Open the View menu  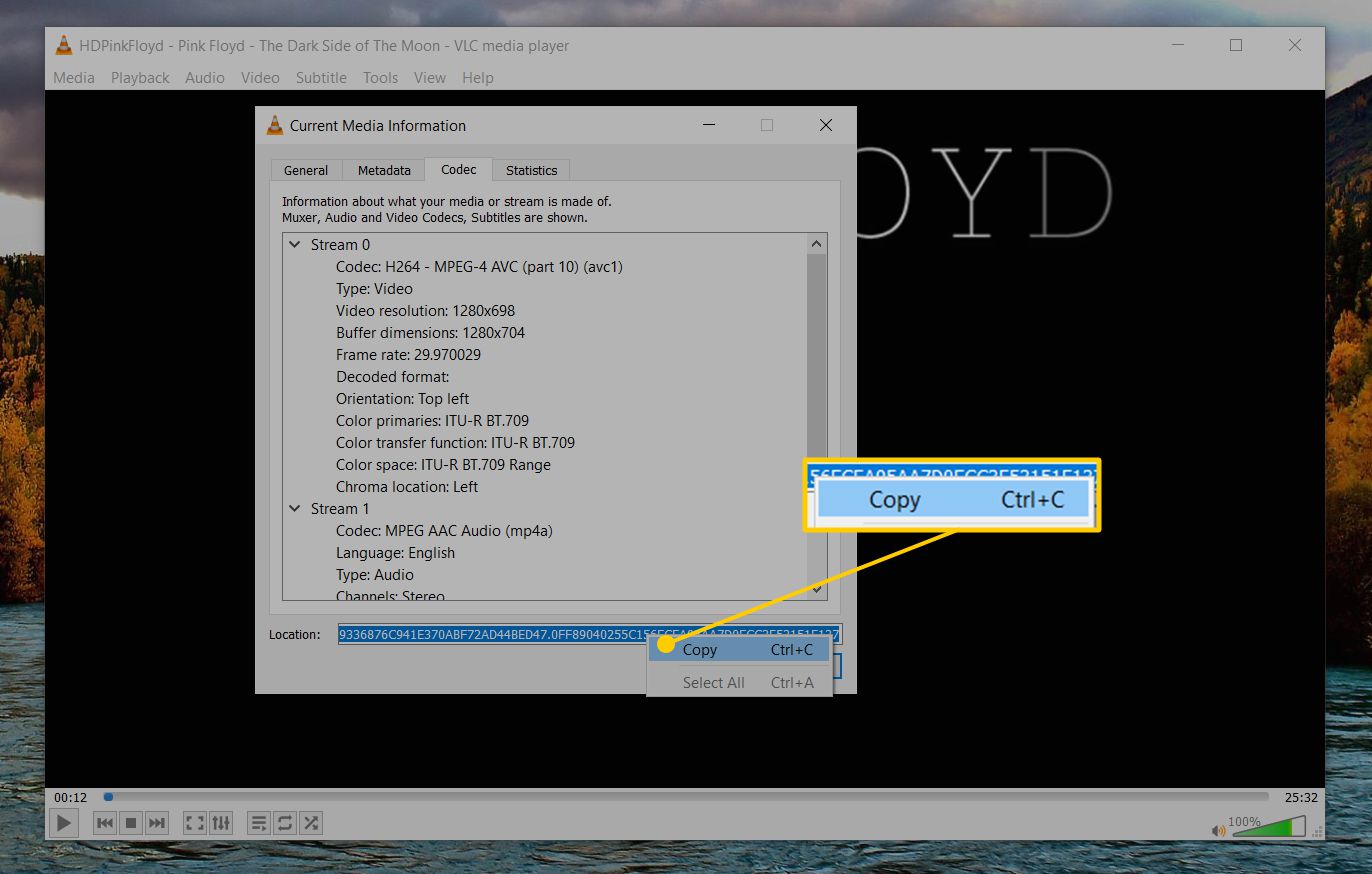(430, 77)
